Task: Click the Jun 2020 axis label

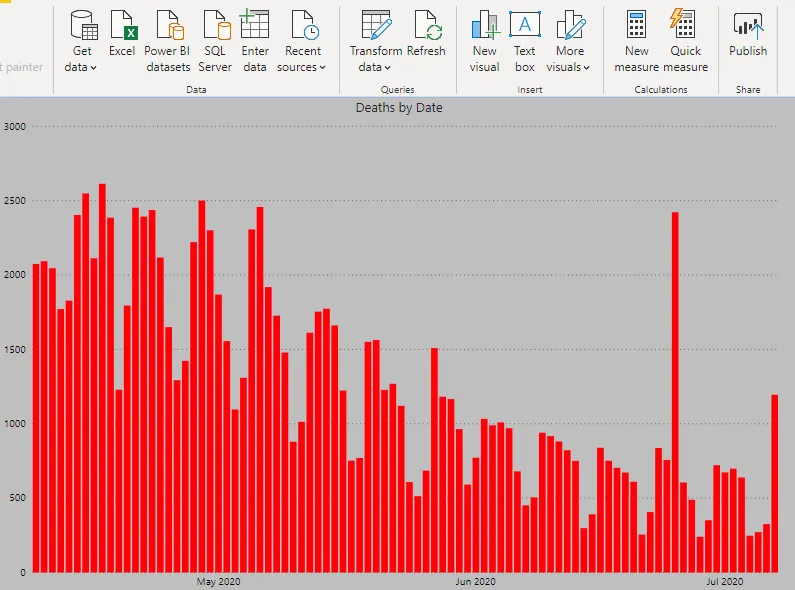Action: click(x=476, y=581)
